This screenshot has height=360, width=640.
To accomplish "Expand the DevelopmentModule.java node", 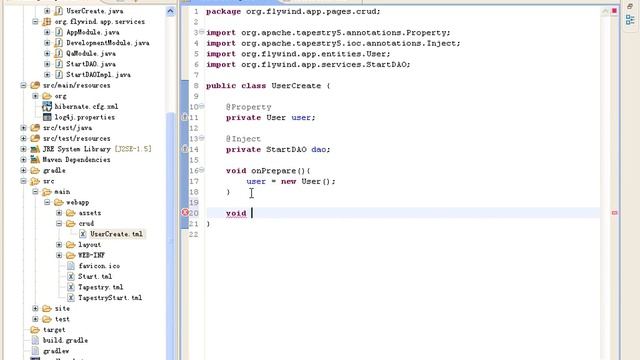I will coord(47,43).
